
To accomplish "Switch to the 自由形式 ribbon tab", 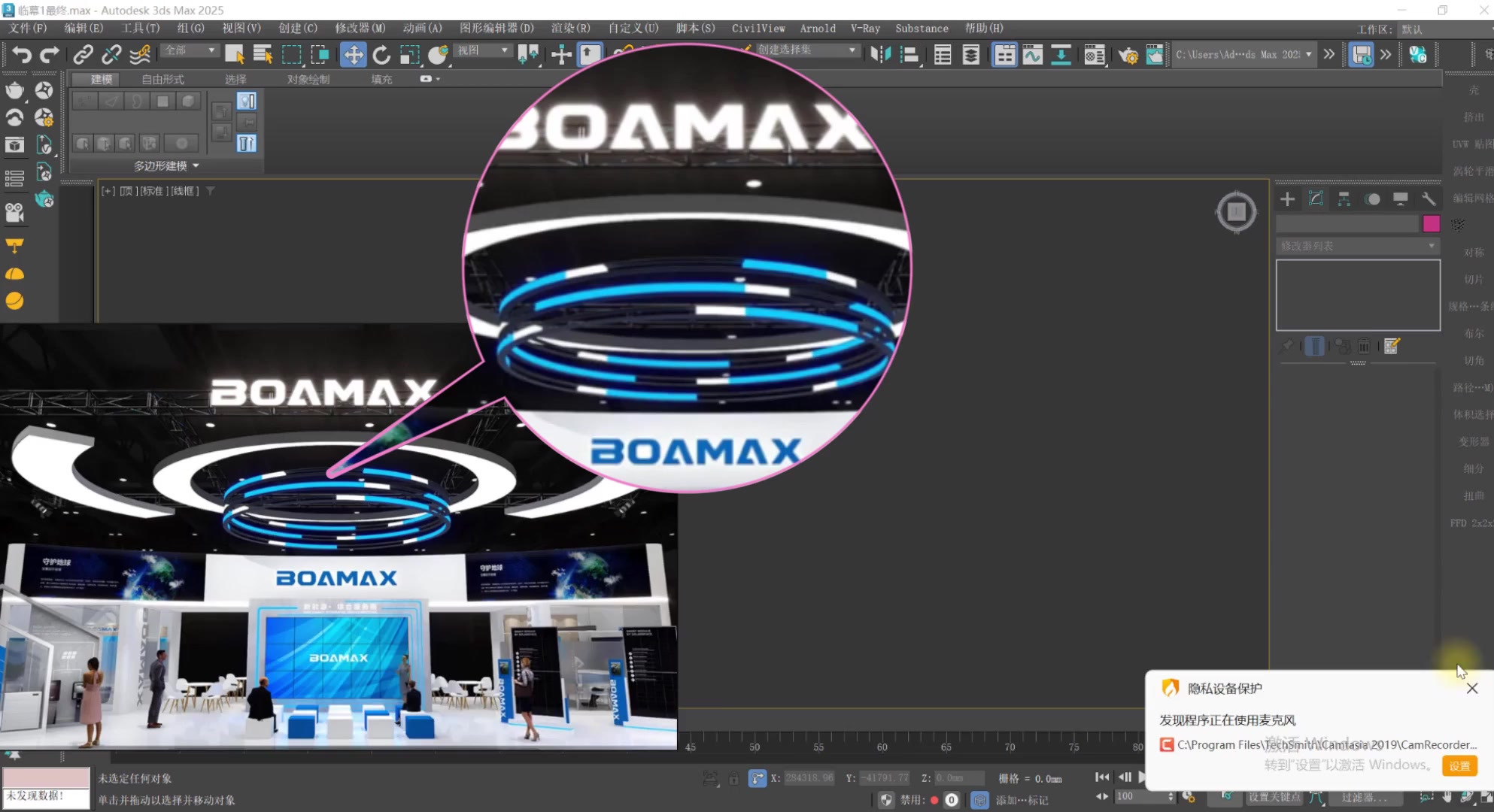I will tap(162, 79).
